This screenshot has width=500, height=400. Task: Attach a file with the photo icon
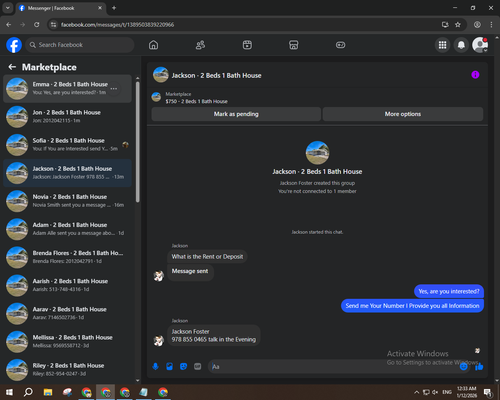coord(169,367)
